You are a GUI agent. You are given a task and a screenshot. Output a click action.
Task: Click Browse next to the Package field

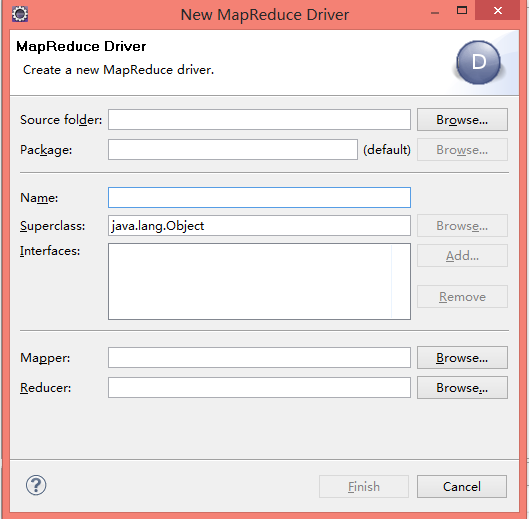click(x=462, y=149)
